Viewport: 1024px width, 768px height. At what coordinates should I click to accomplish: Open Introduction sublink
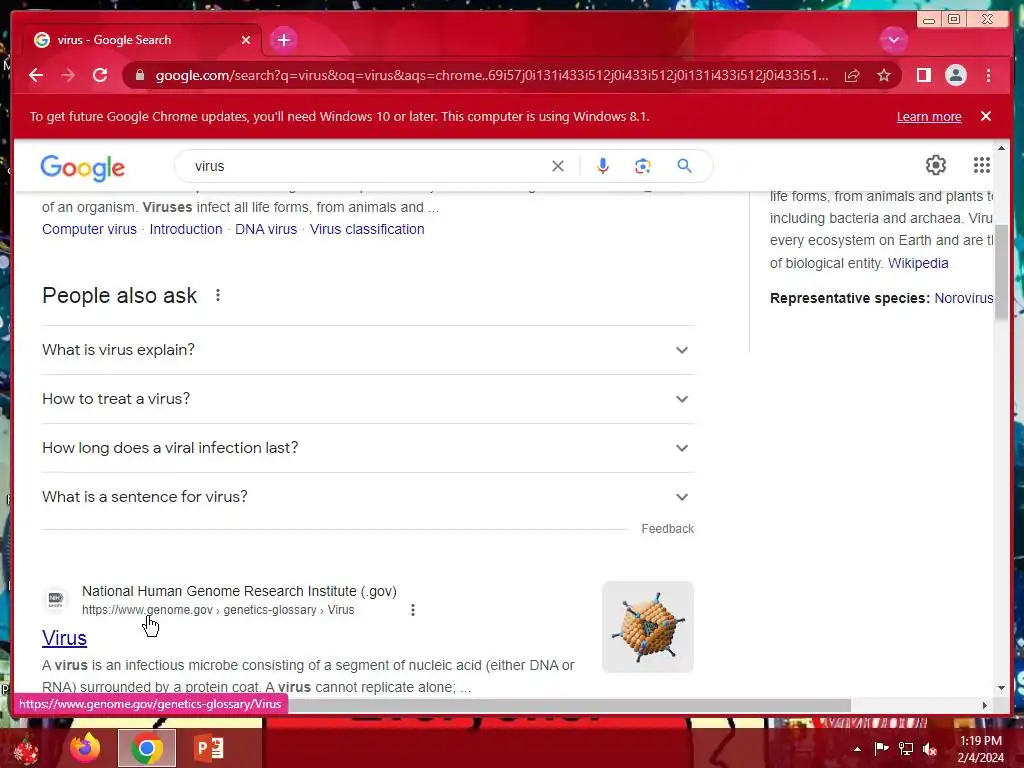click(186, 229)
